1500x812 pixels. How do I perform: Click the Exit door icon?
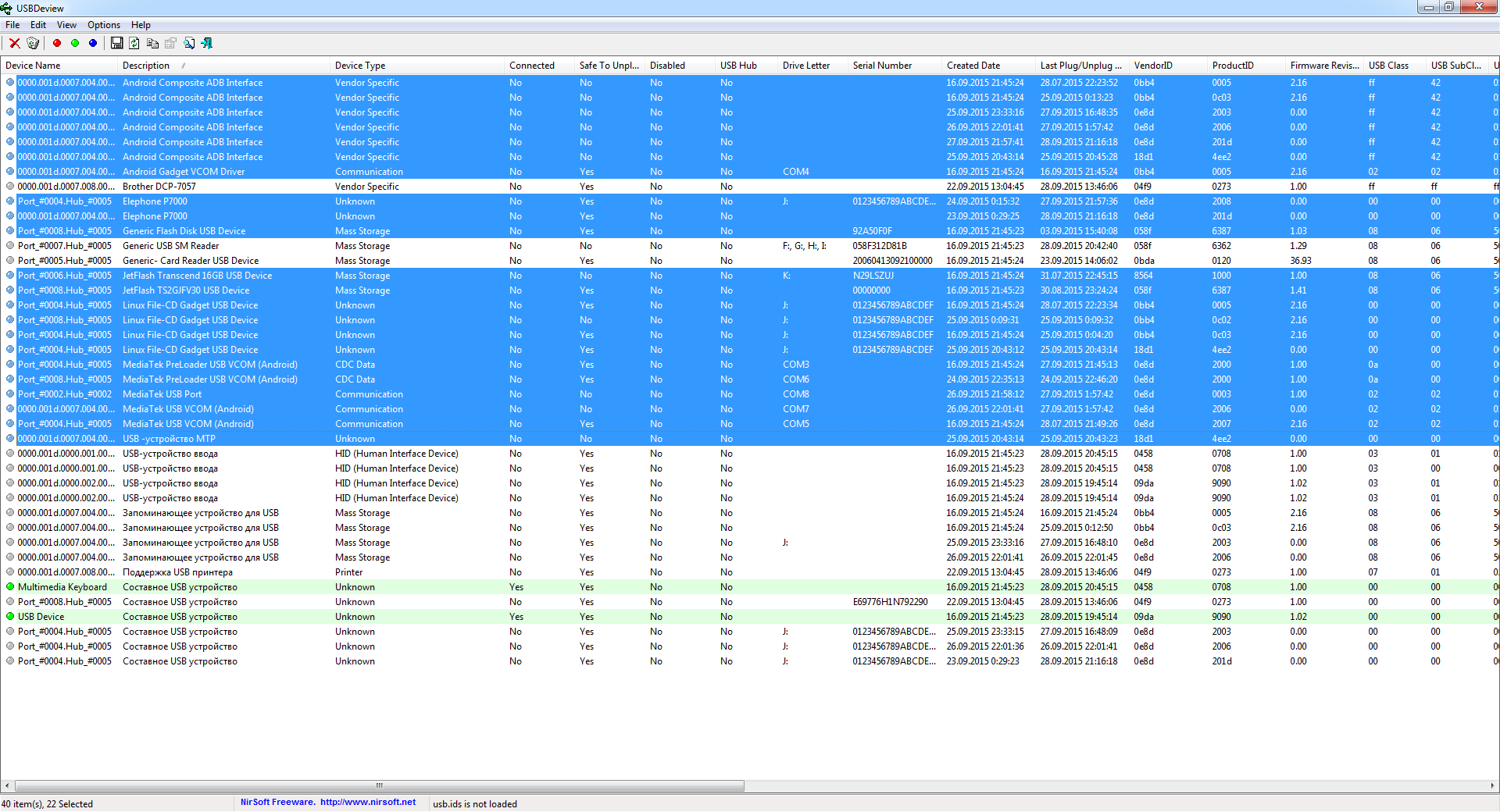(x=207, y=44)
